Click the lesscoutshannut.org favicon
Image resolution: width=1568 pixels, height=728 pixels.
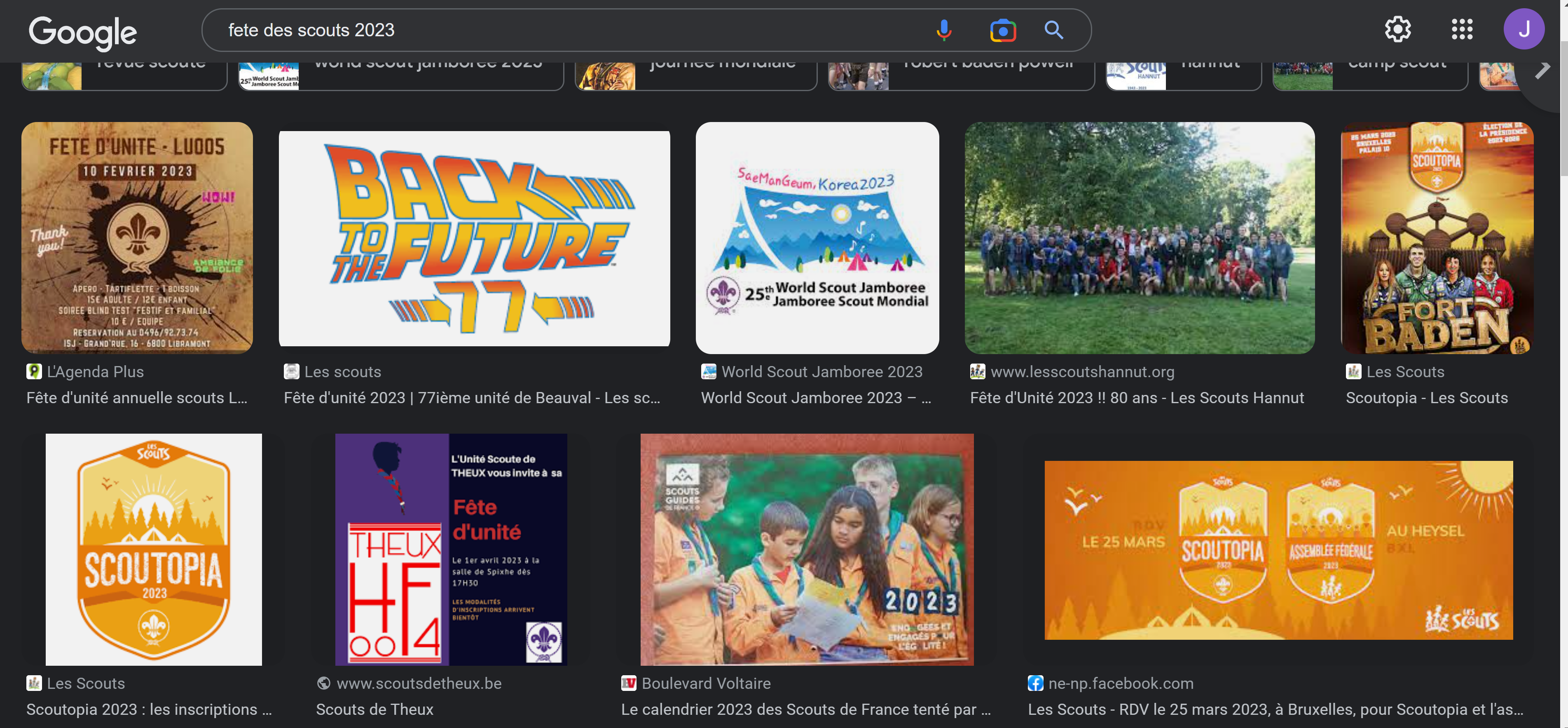click(978, 371)
